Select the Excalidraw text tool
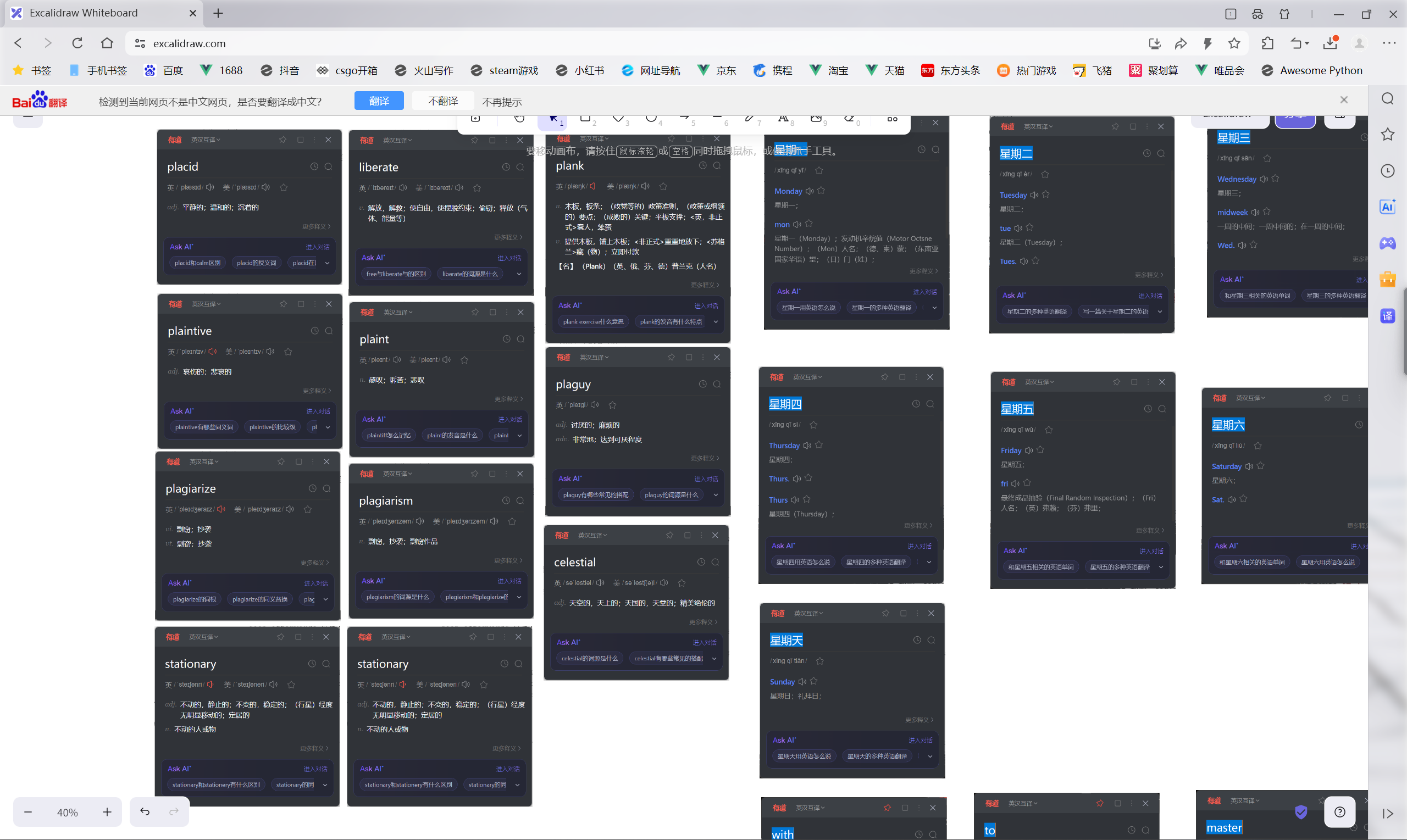 tap(783, 118)
